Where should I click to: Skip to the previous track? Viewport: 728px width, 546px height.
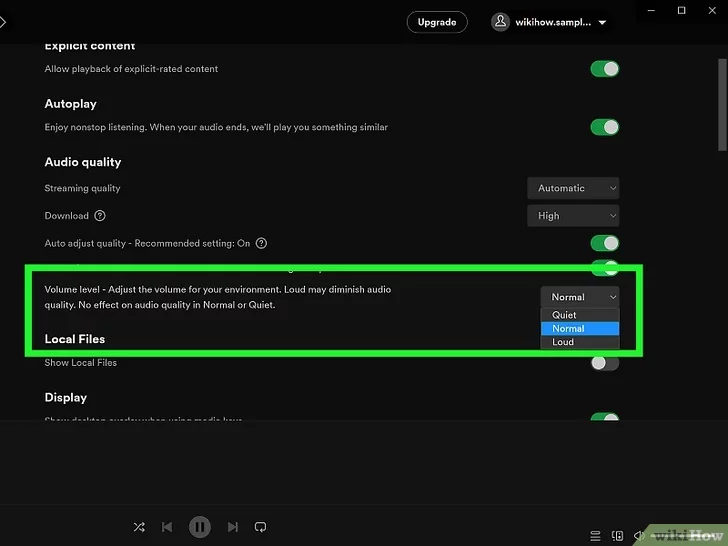(x=167, y=527)
